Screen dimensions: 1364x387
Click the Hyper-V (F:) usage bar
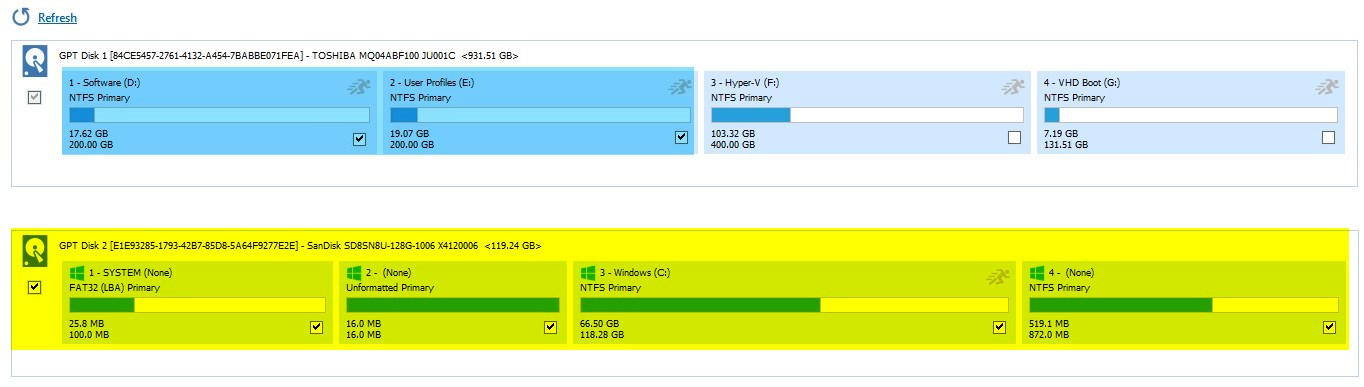click(x=867, y=115)
